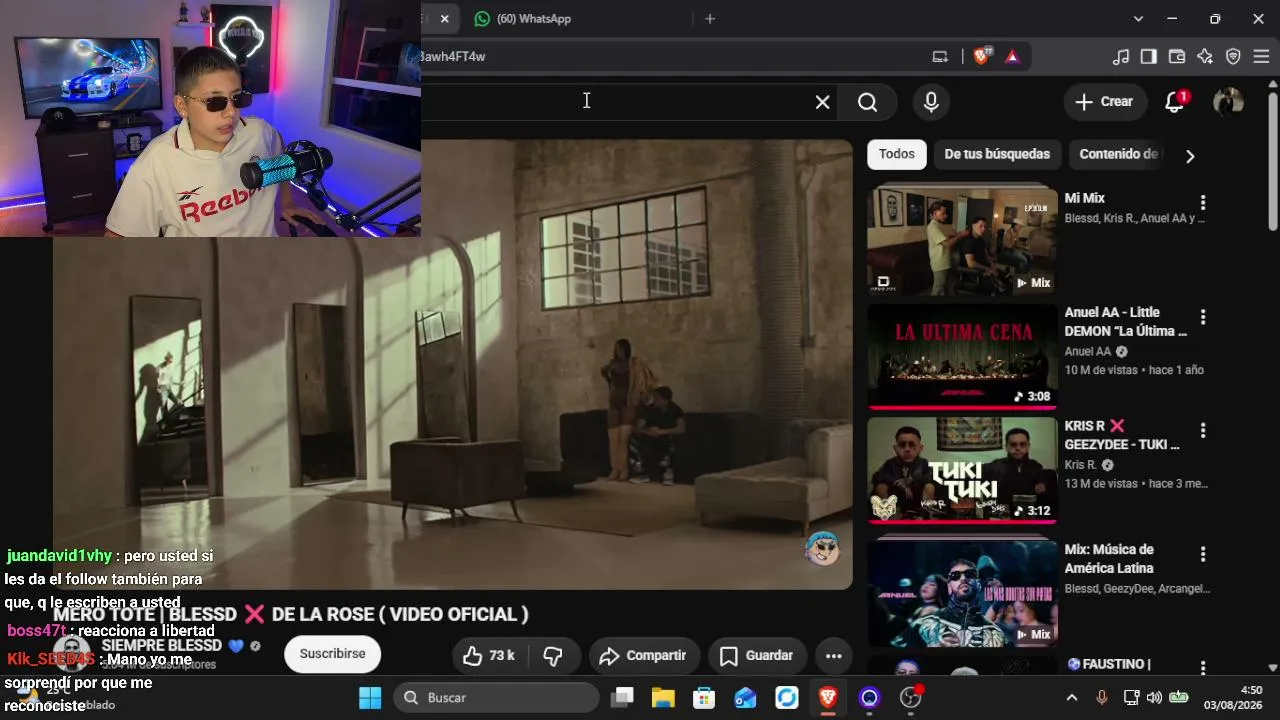Click the Mi Mix title link
The width and height of the screenshot is (1280, 720).
pyautogui.click(x=1085, y=199)
